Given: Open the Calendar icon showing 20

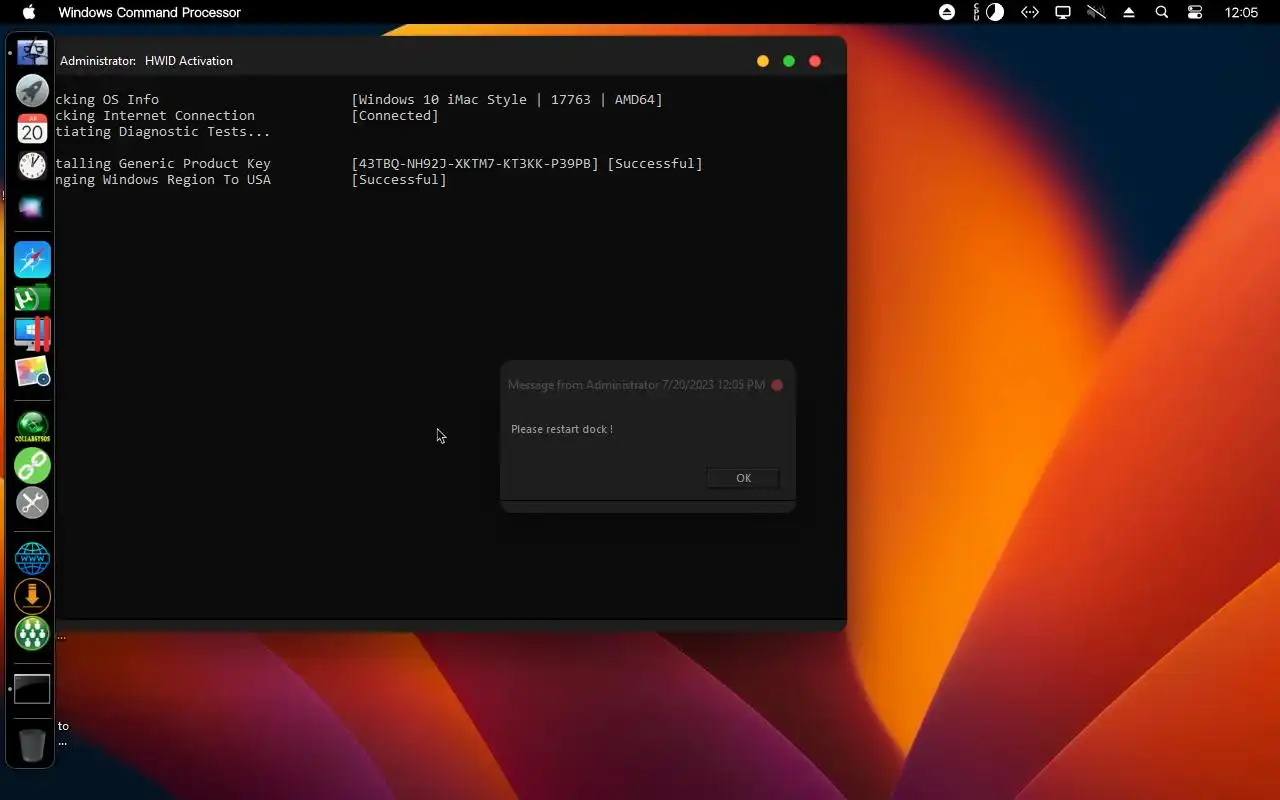Looking at the screenshot, I should pyautogui.click(x=32, y=128).
